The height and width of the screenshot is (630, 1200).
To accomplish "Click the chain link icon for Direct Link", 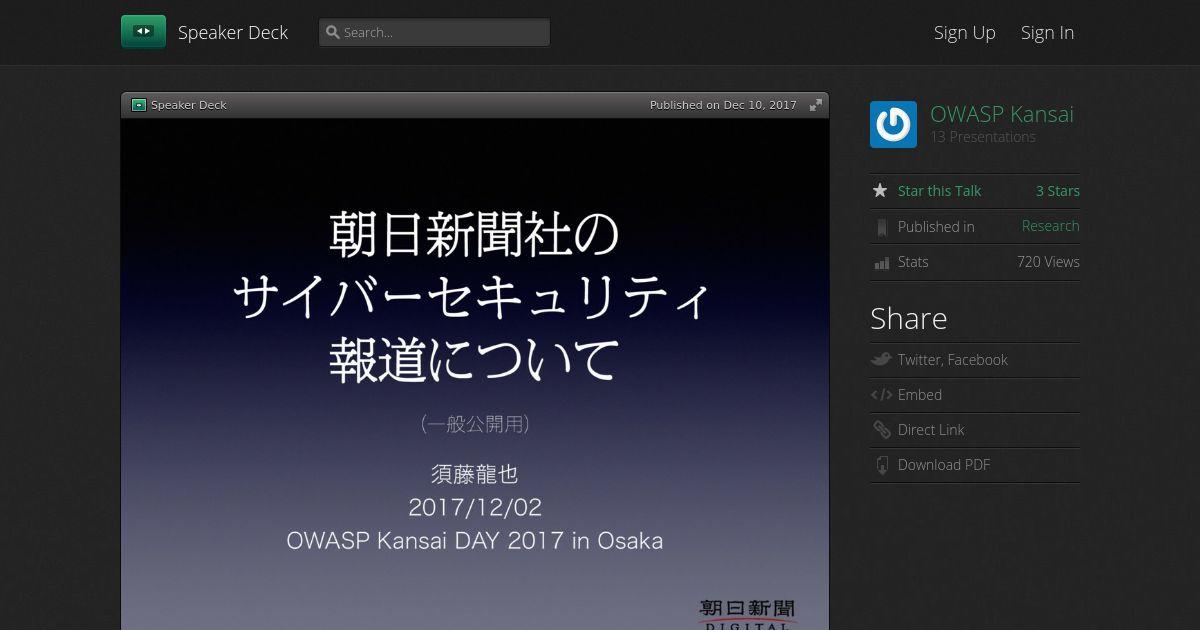I will point(881,430).
